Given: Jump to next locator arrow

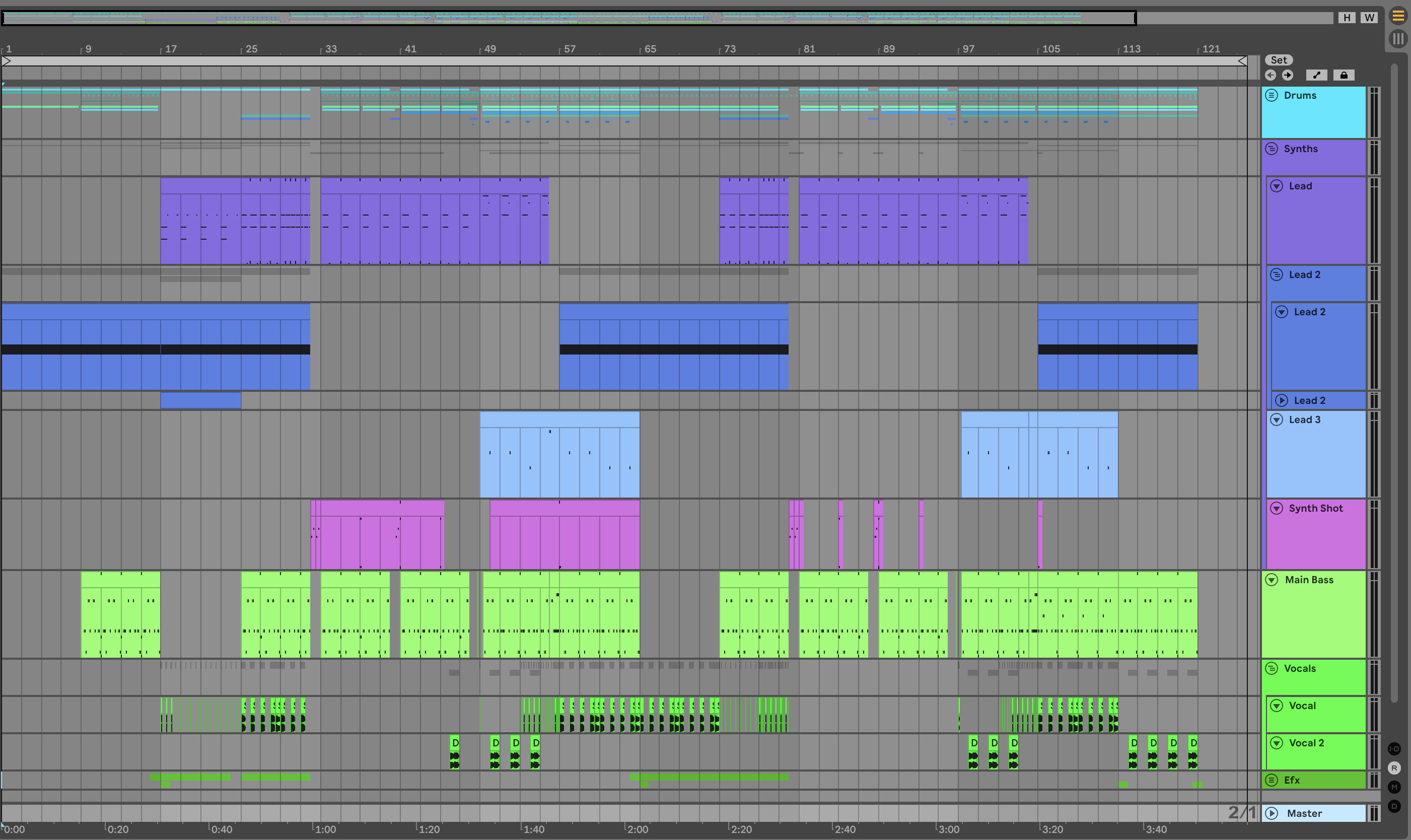Looking at the screenshot, I should tap(1288, 75).
